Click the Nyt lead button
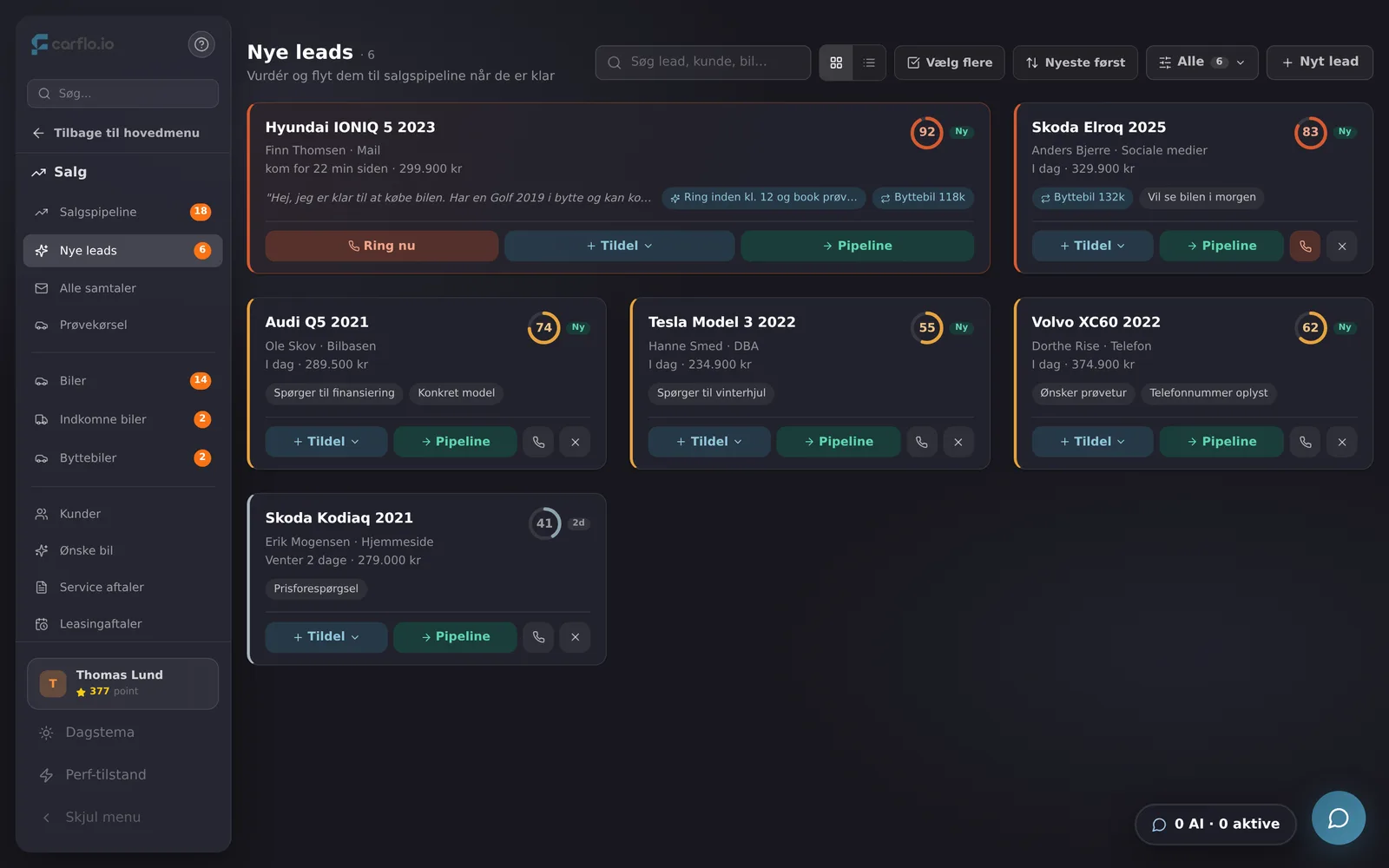1389x868 pixels. [1320, 62]
